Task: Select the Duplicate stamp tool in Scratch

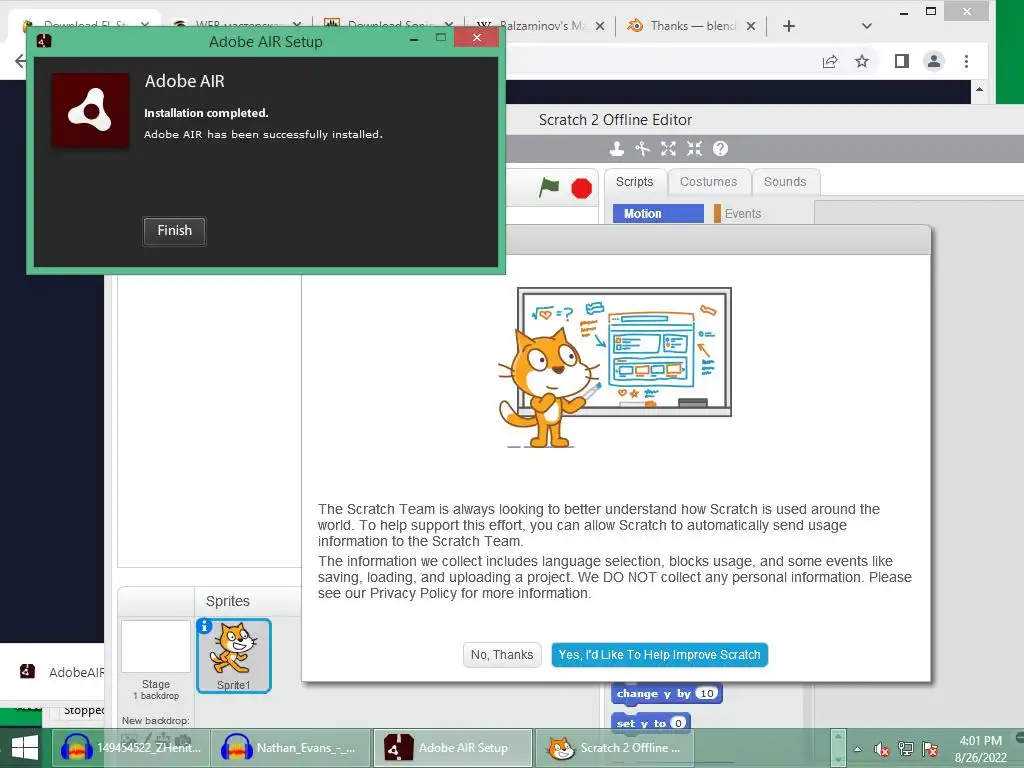Action: click(616, 149)
